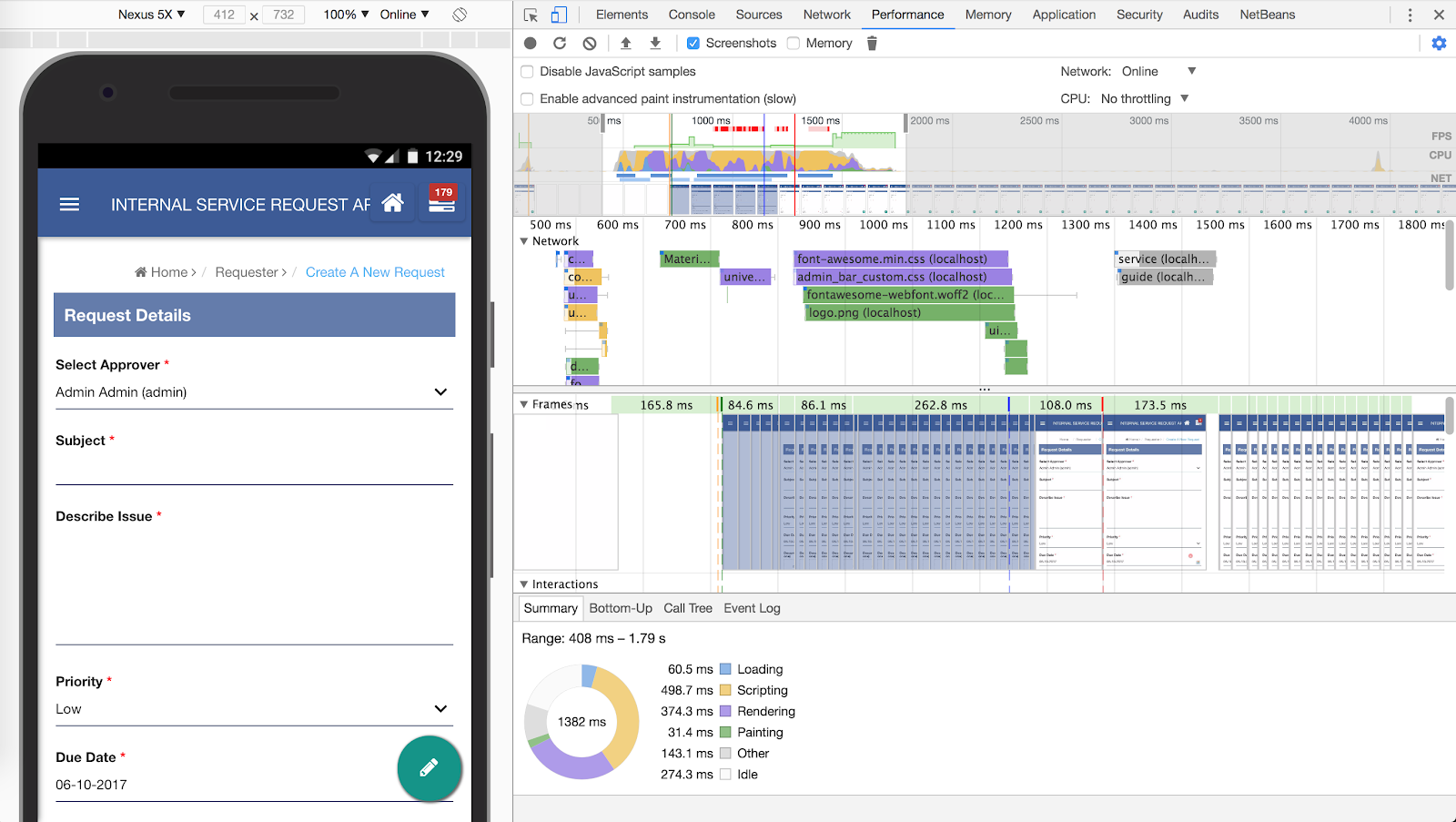Switch to the Call Tree tab
This screenshot has width=1456, height=822.
coord(688,608)
